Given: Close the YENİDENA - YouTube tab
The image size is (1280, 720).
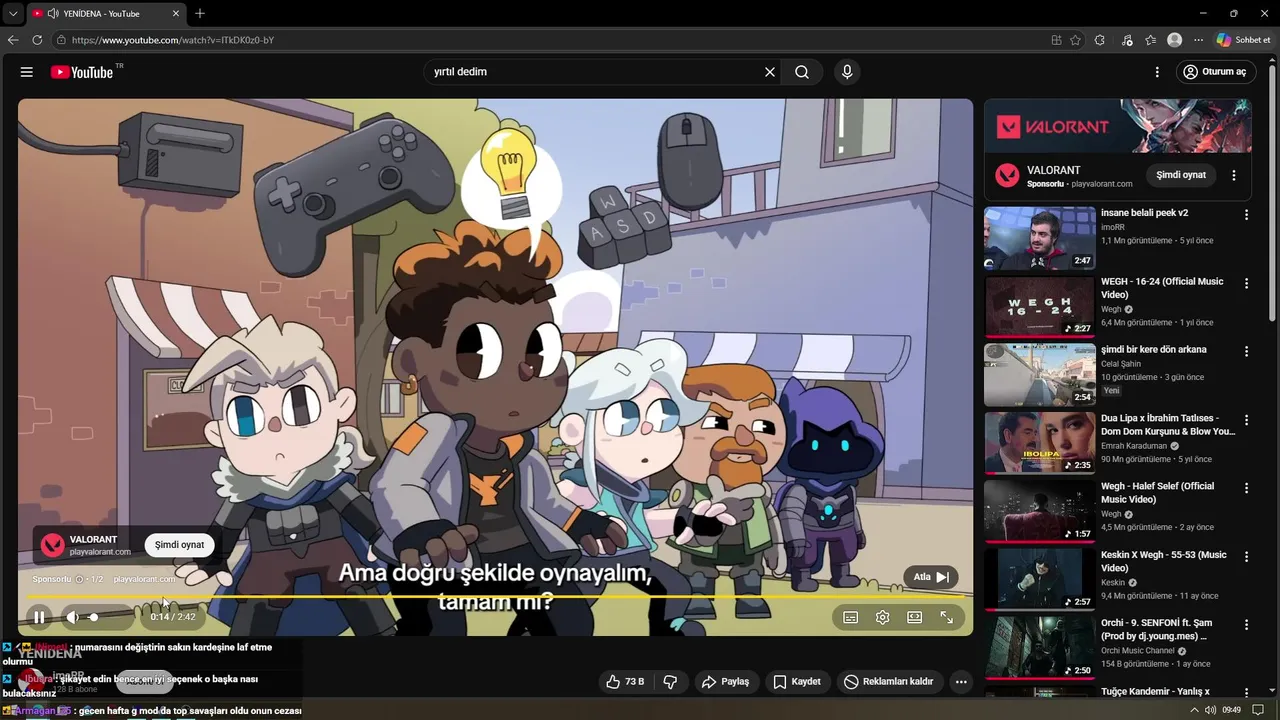Looking at the screenshot, I should (176, 14).
